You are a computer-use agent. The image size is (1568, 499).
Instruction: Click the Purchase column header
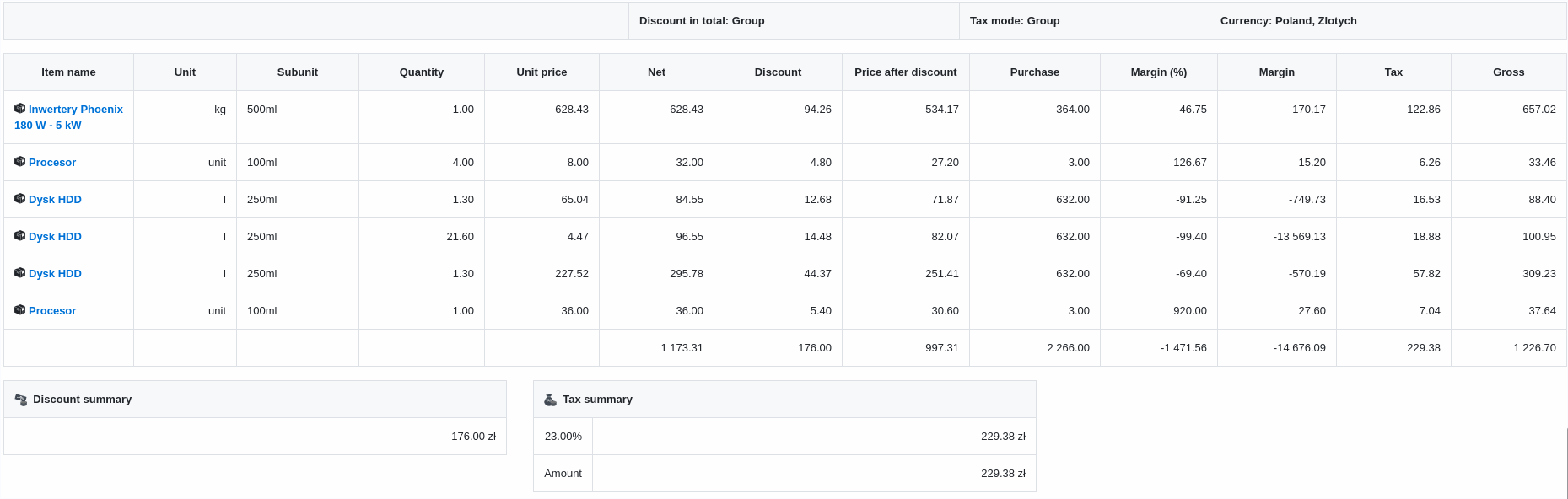pyautogui.click(x=1035, y=72)
